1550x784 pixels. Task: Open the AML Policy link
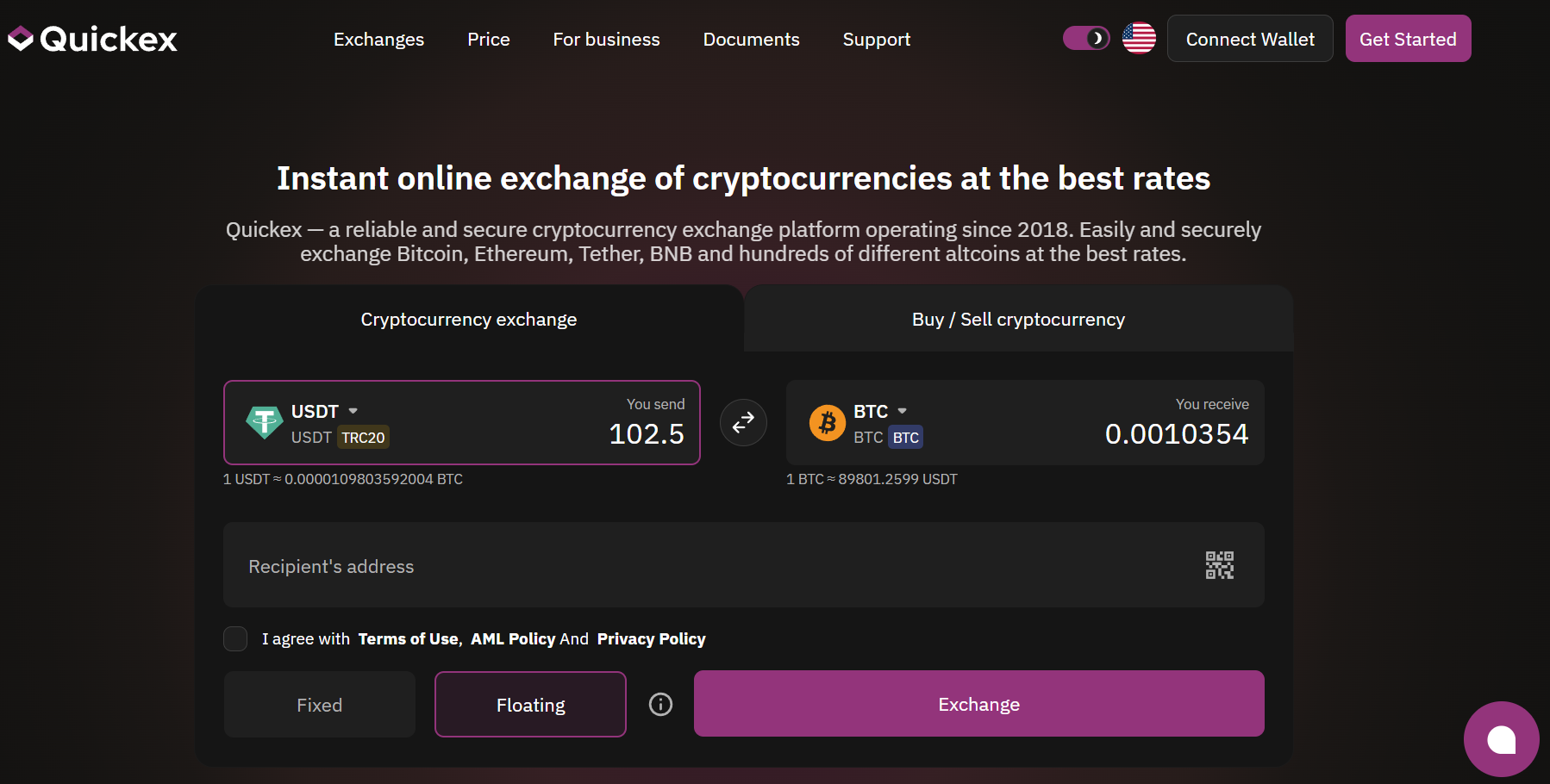pyautogui.click(x=513, y=639)
